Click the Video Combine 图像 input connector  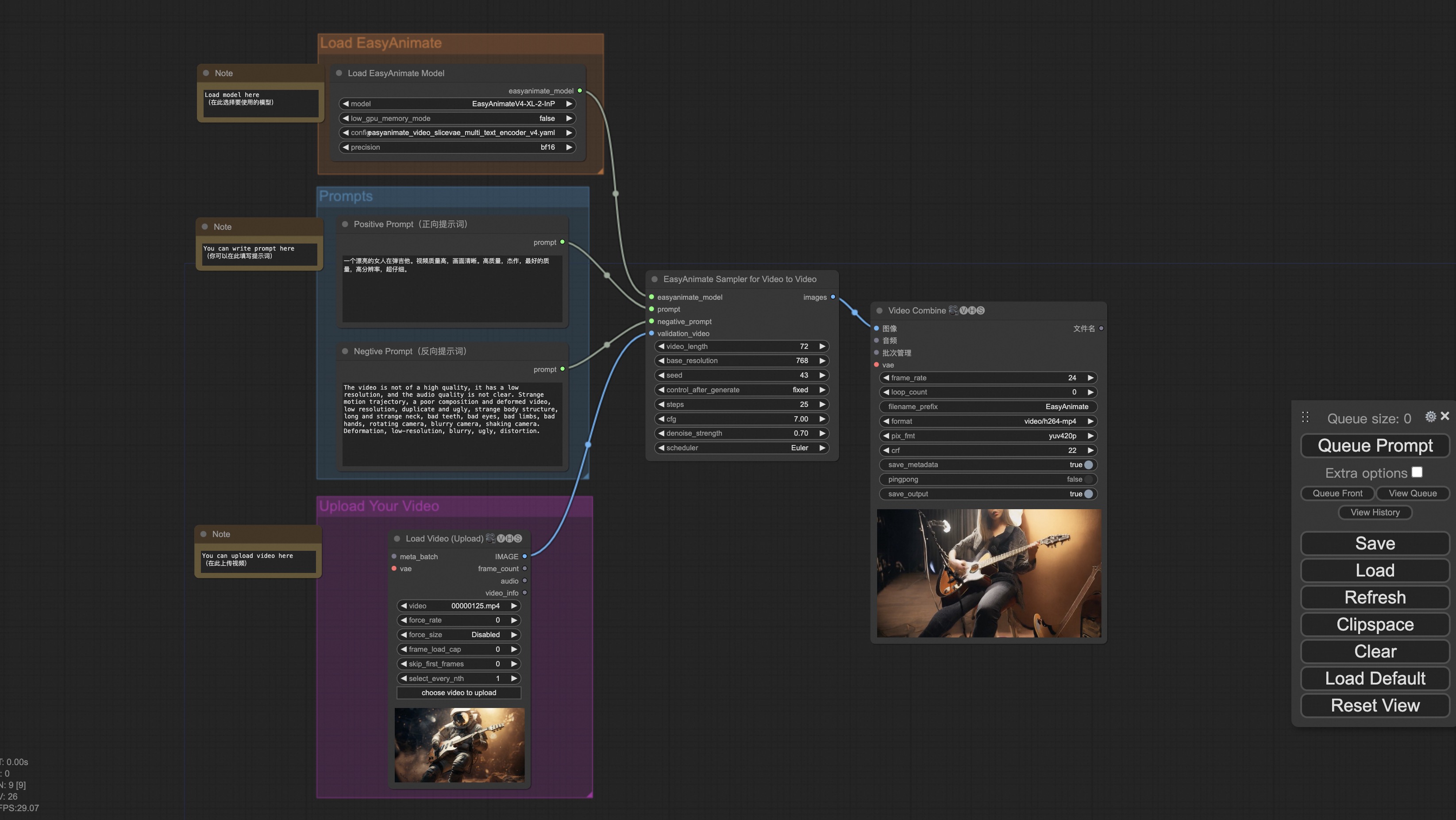[877, 328]
